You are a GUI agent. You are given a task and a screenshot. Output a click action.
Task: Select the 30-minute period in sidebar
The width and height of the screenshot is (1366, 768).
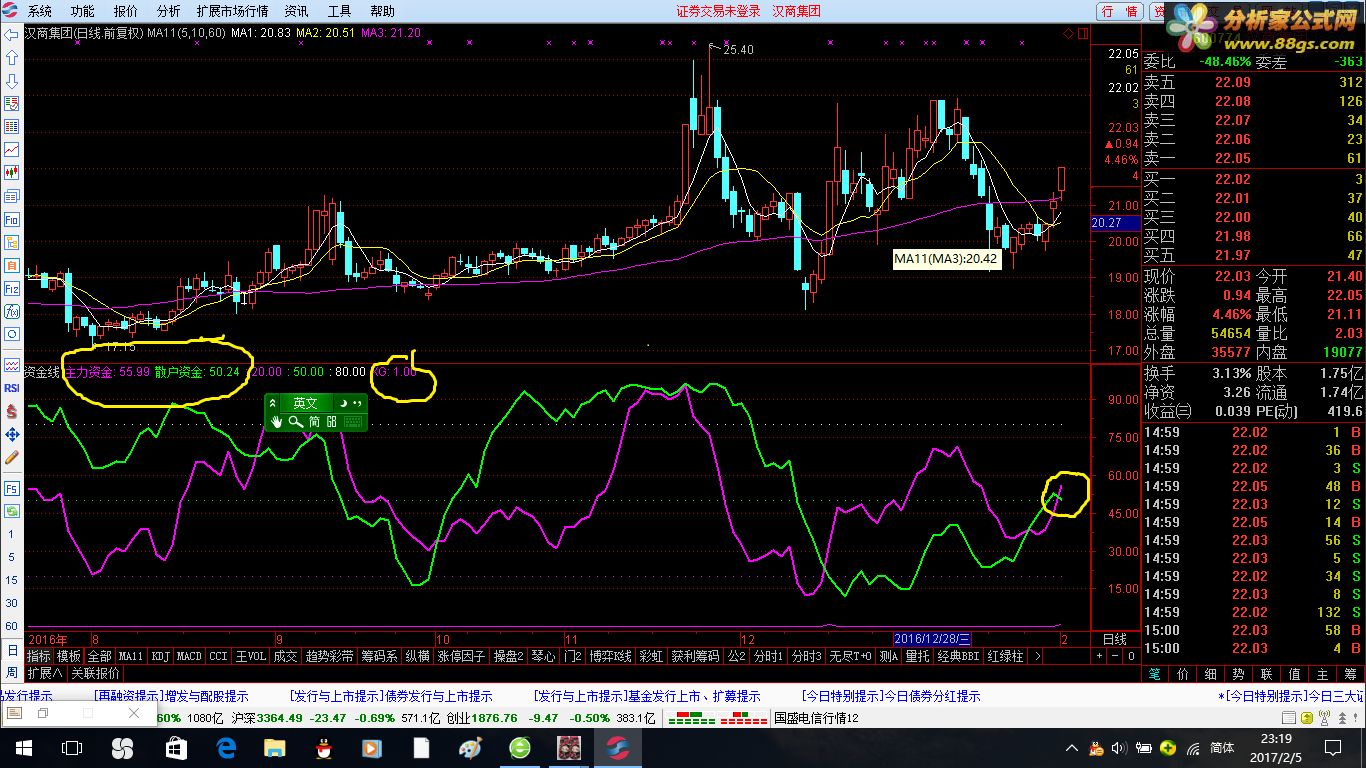pos(12,603)
